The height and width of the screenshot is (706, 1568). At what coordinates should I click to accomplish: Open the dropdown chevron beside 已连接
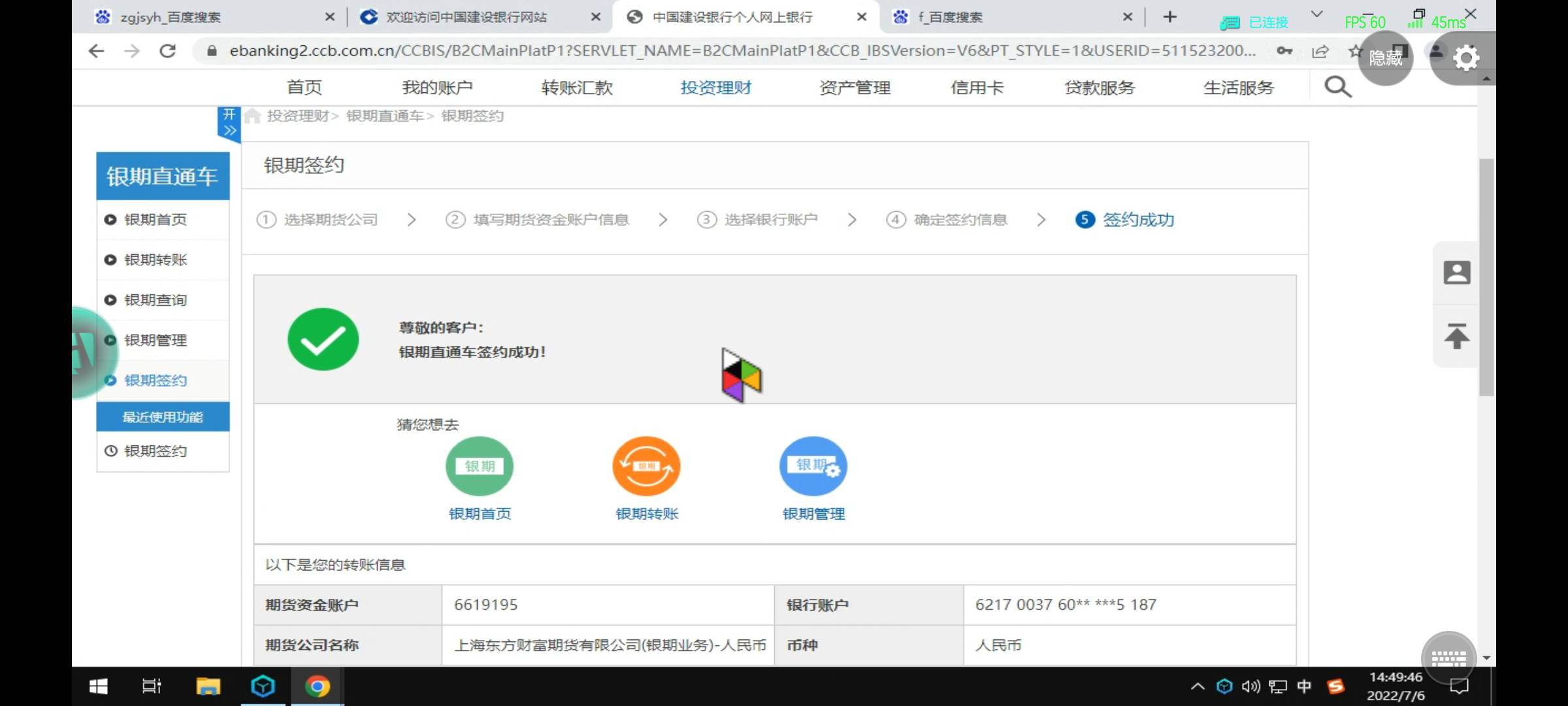pos(1316,15)
